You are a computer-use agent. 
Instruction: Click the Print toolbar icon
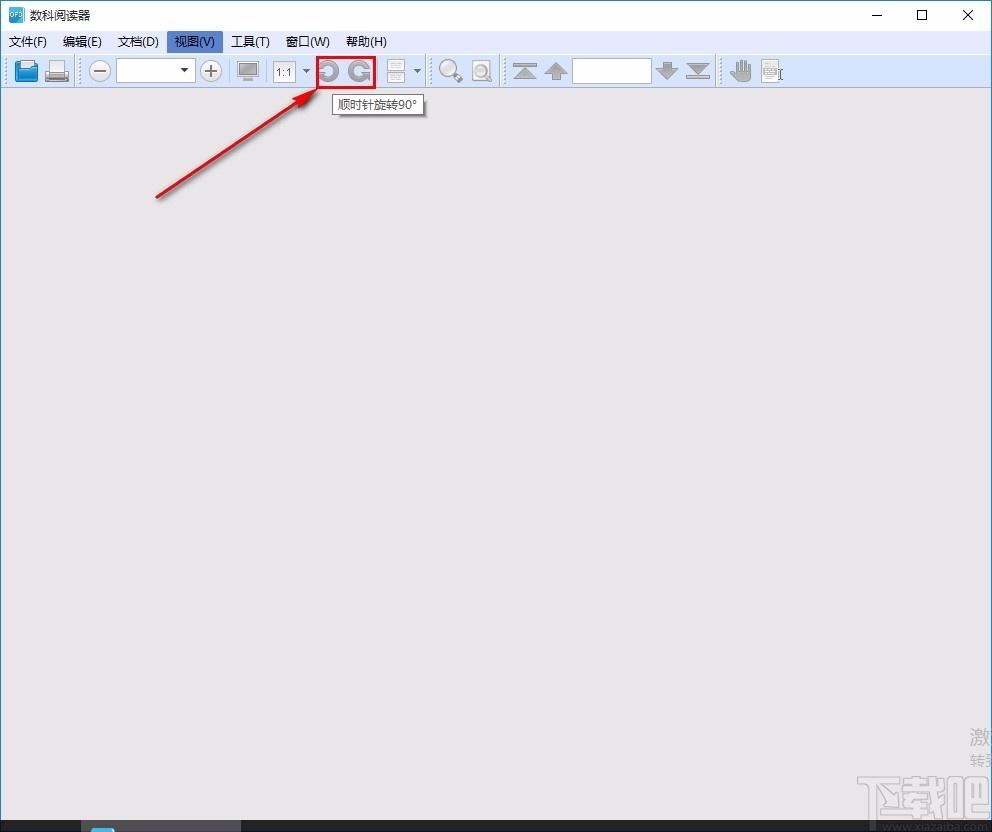click(57, 71)
